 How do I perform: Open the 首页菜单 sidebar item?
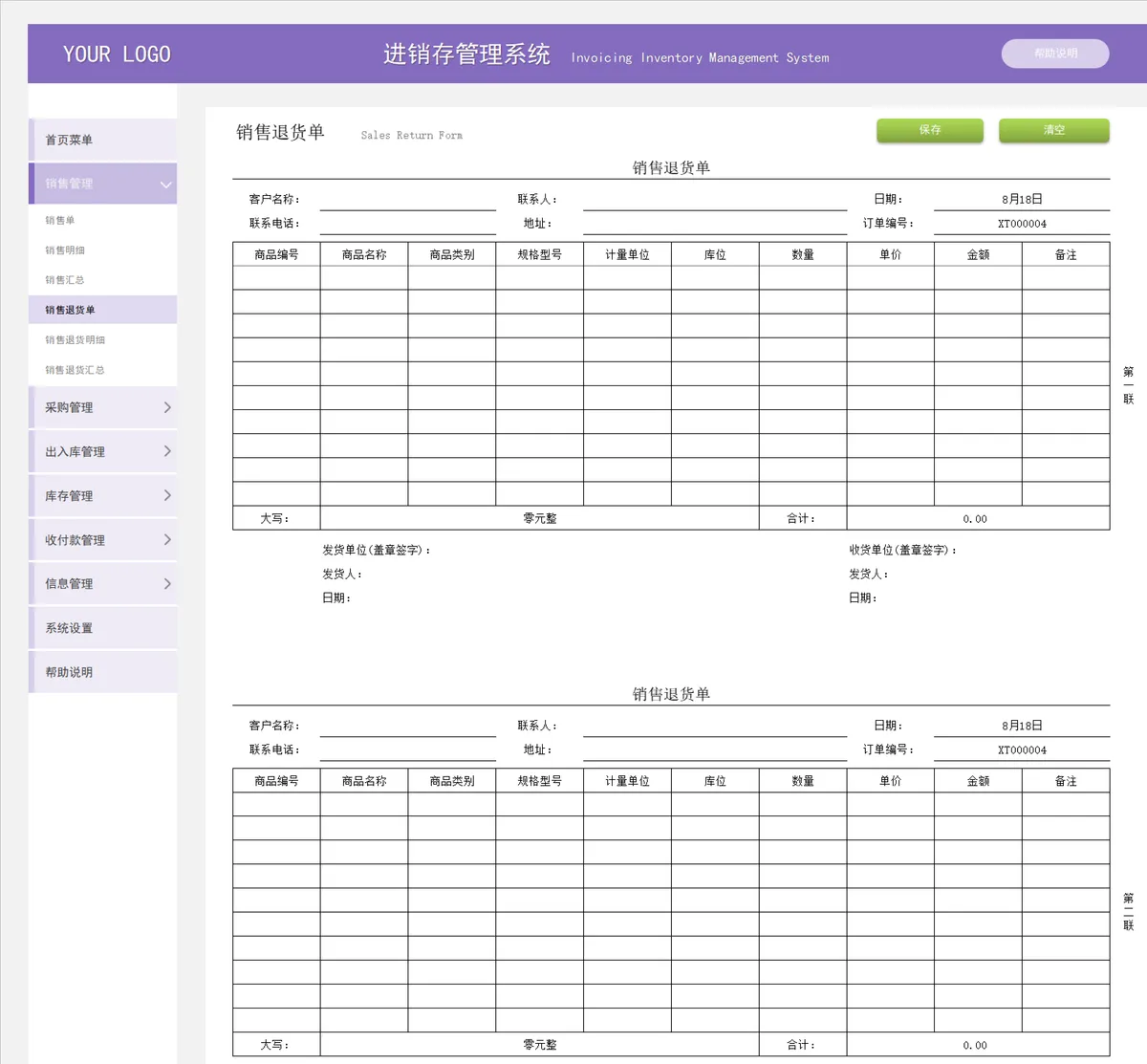tap(103, 140)
